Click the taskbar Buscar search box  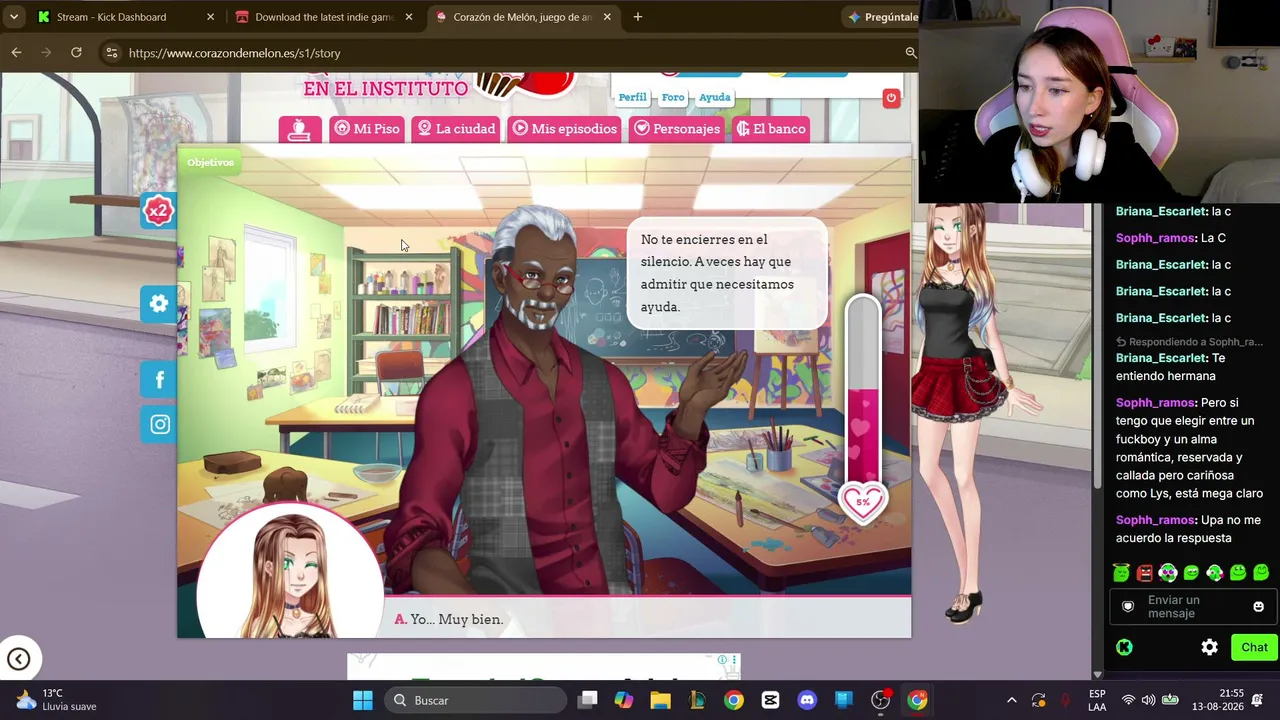(x=474, y=700)
